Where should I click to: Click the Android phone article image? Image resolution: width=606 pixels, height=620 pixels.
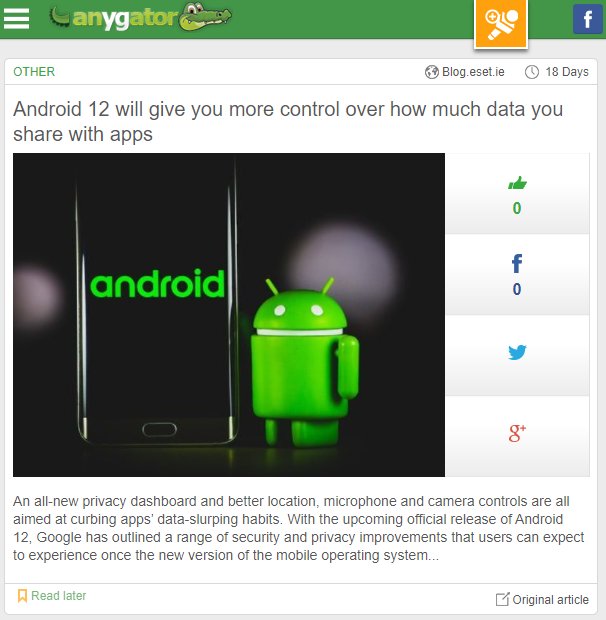coord(229,315)
